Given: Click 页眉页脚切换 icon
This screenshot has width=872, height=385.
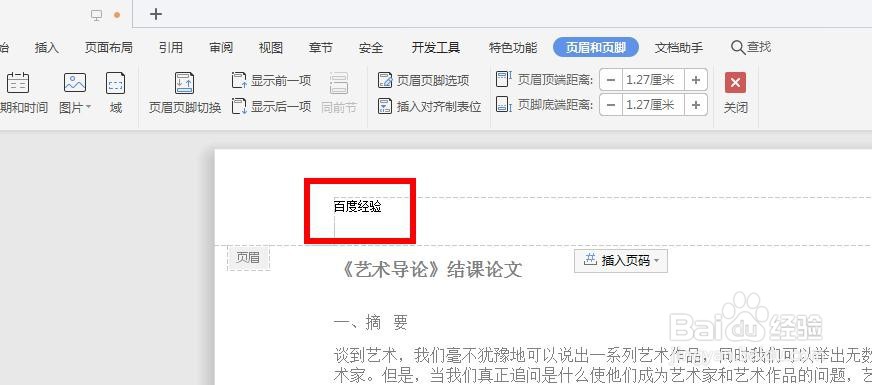Looking at the screenshot, I should (185, 83).
